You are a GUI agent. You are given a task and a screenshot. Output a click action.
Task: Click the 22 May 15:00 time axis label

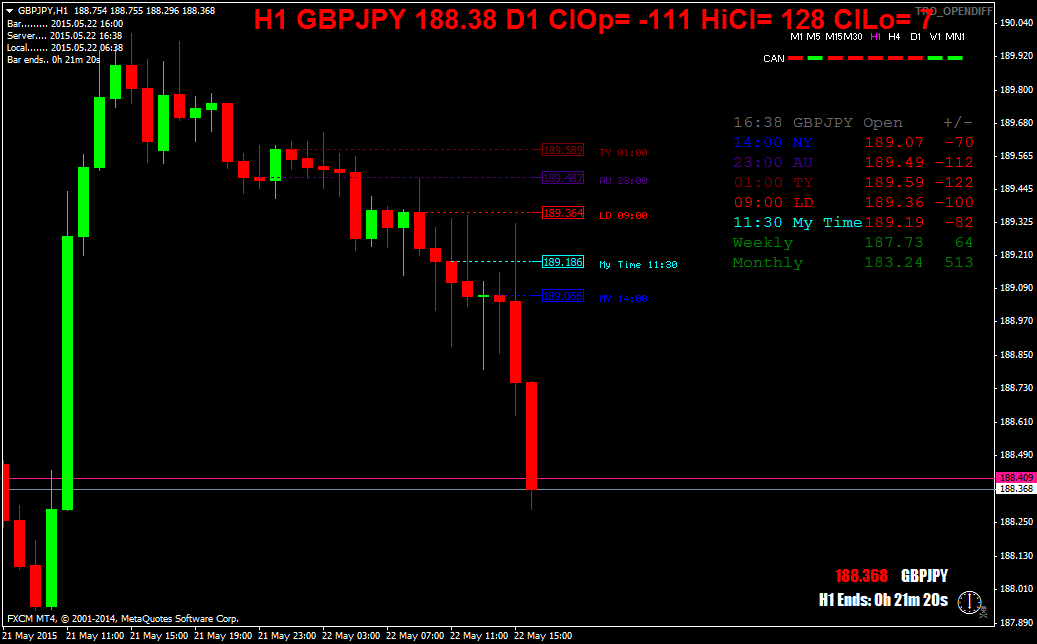543,635
